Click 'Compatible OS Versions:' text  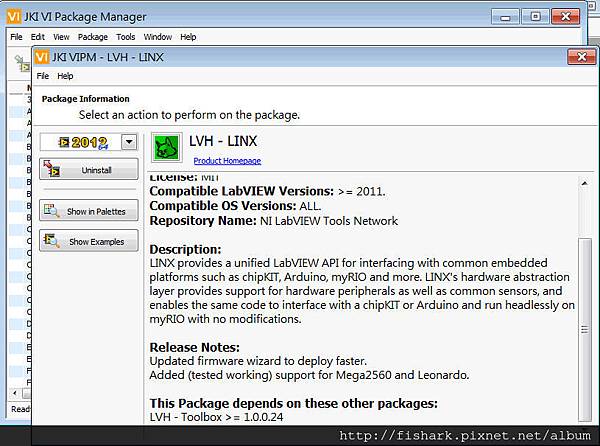coord(223,206)
